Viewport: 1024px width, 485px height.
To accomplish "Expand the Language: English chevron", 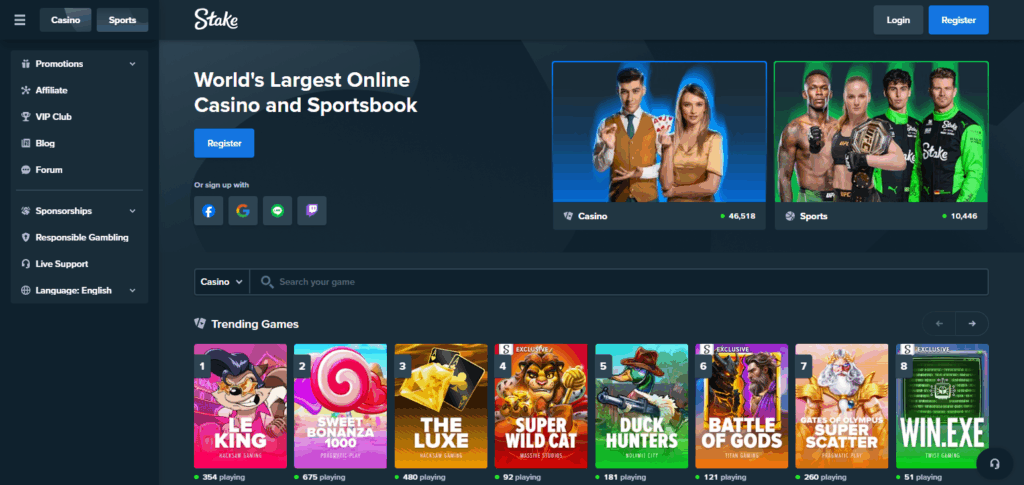I will pyautogui.click(x=133, y=290).
